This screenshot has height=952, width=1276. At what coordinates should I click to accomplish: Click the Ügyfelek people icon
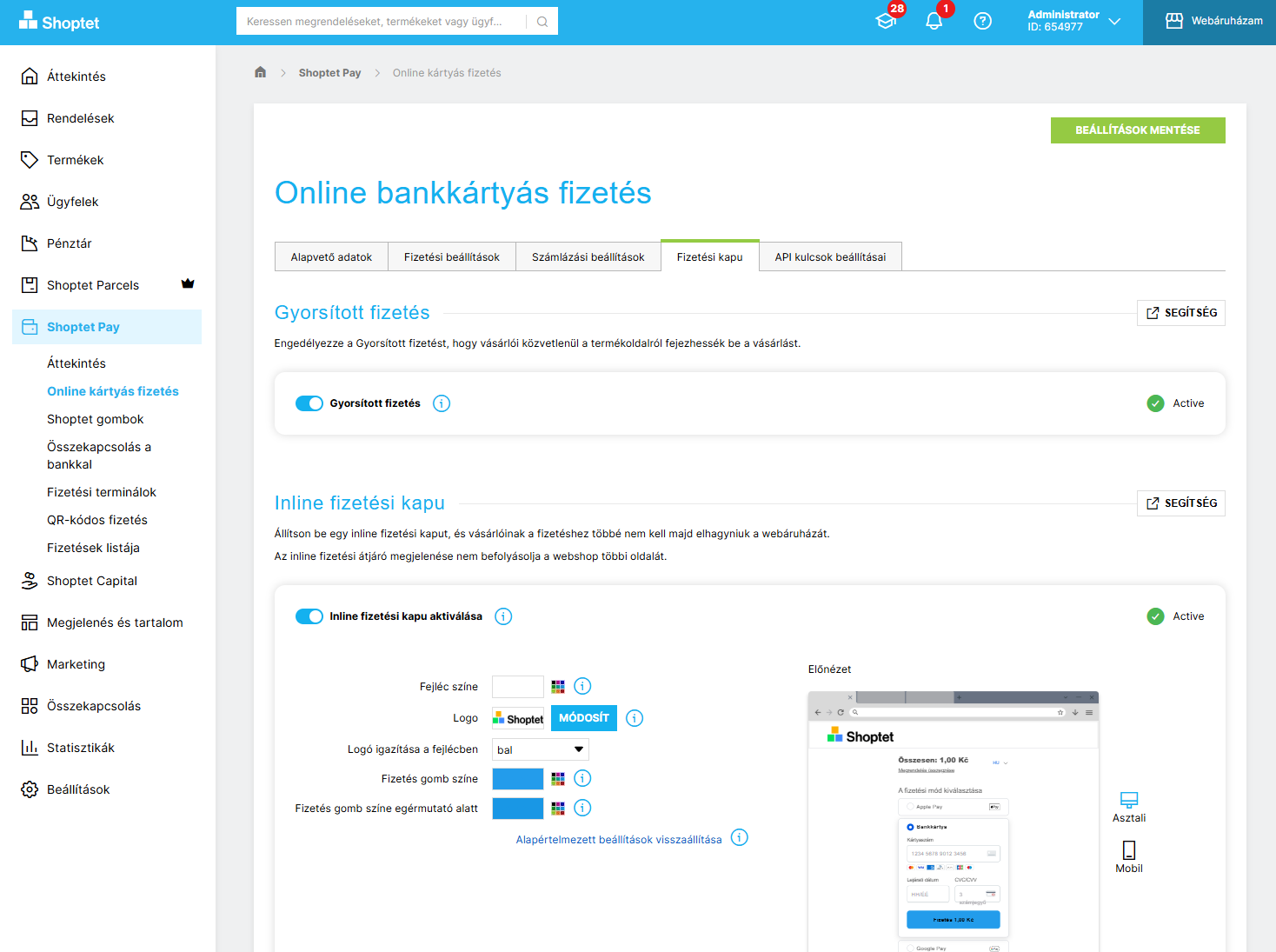(30, 202)
